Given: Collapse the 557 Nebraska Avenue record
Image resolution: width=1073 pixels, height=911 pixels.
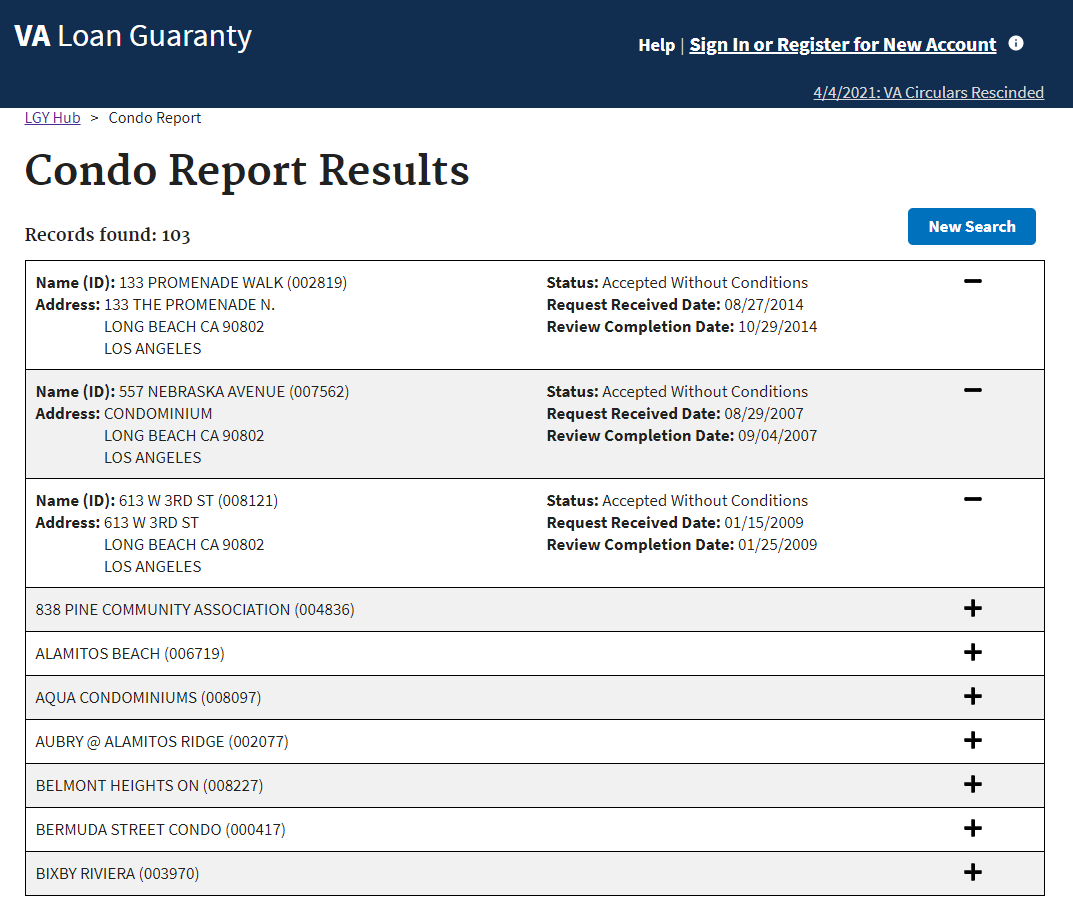Looking at the screenshot, I should (x=972, y=391).
